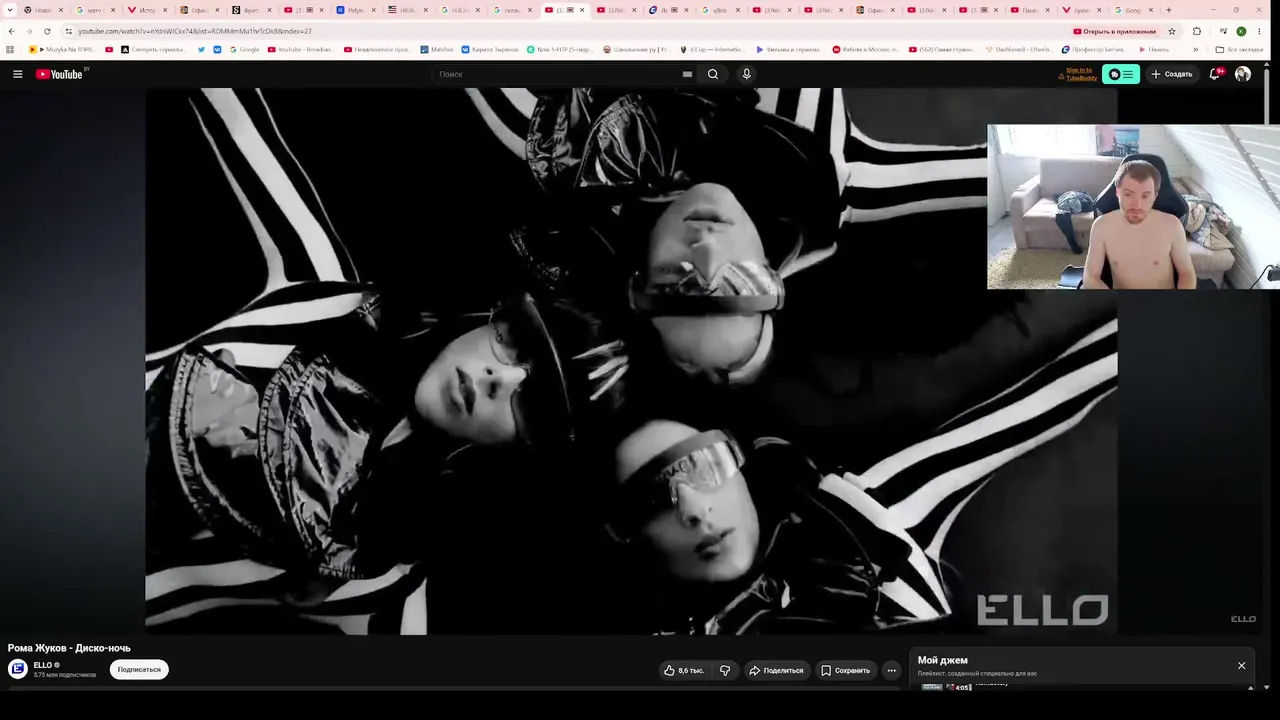Image resolution: width=1280 pixels, height=720 pixels.
Task: Open the YouTube notifications bell
Action: pos(1215,74)
